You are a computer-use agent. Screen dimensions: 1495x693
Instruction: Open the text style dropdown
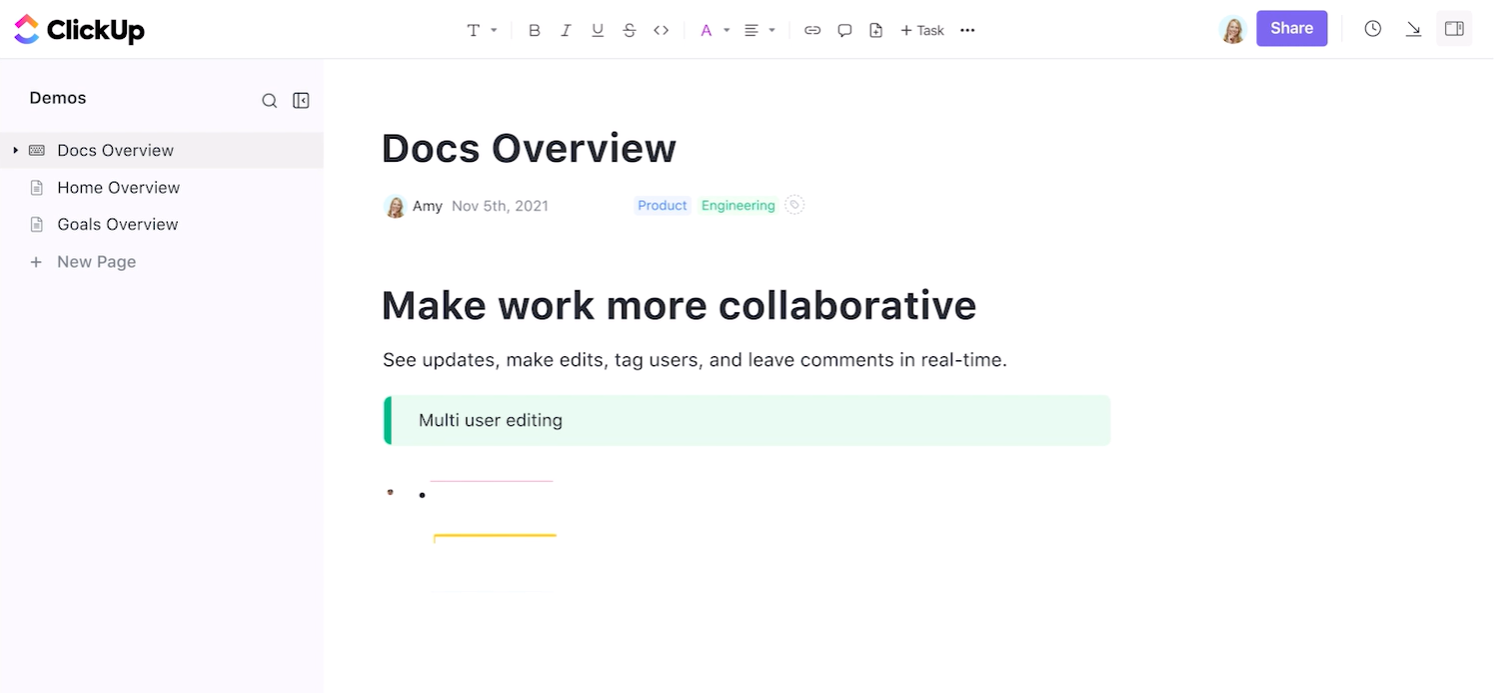tap(481, 30)
